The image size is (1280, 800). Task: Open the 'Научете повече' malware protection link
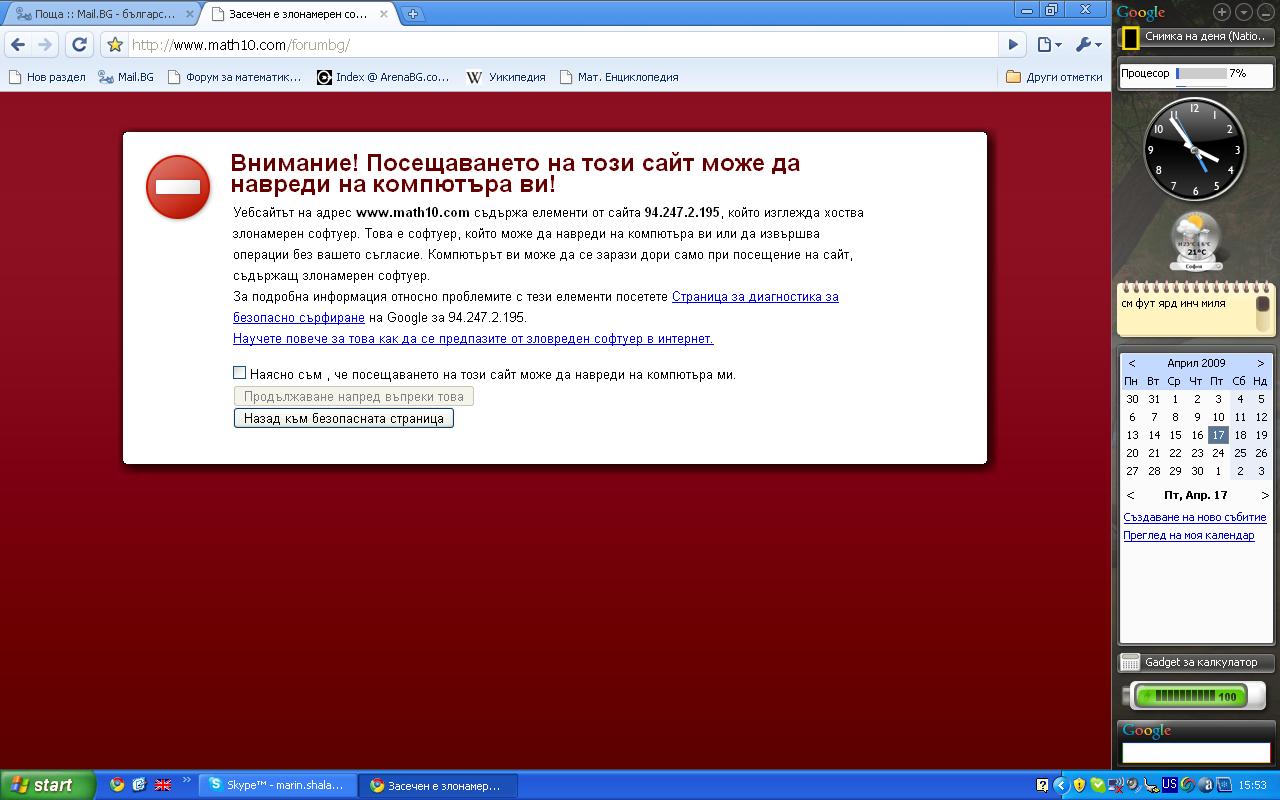[x=473, y=338]
